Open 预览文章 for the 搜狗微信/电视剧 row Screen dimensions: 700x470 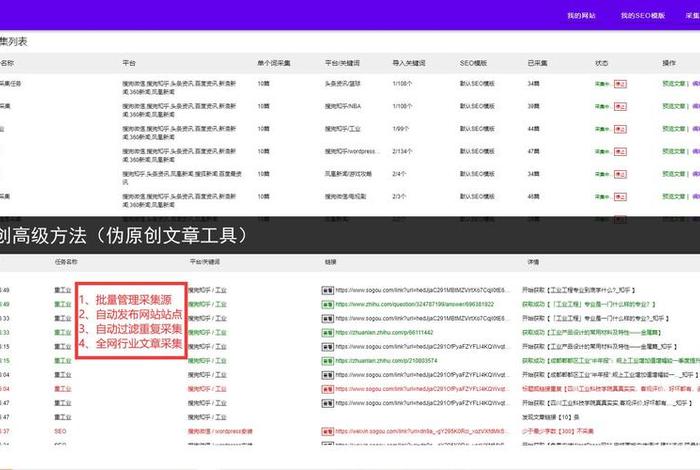tap(674, 196)
